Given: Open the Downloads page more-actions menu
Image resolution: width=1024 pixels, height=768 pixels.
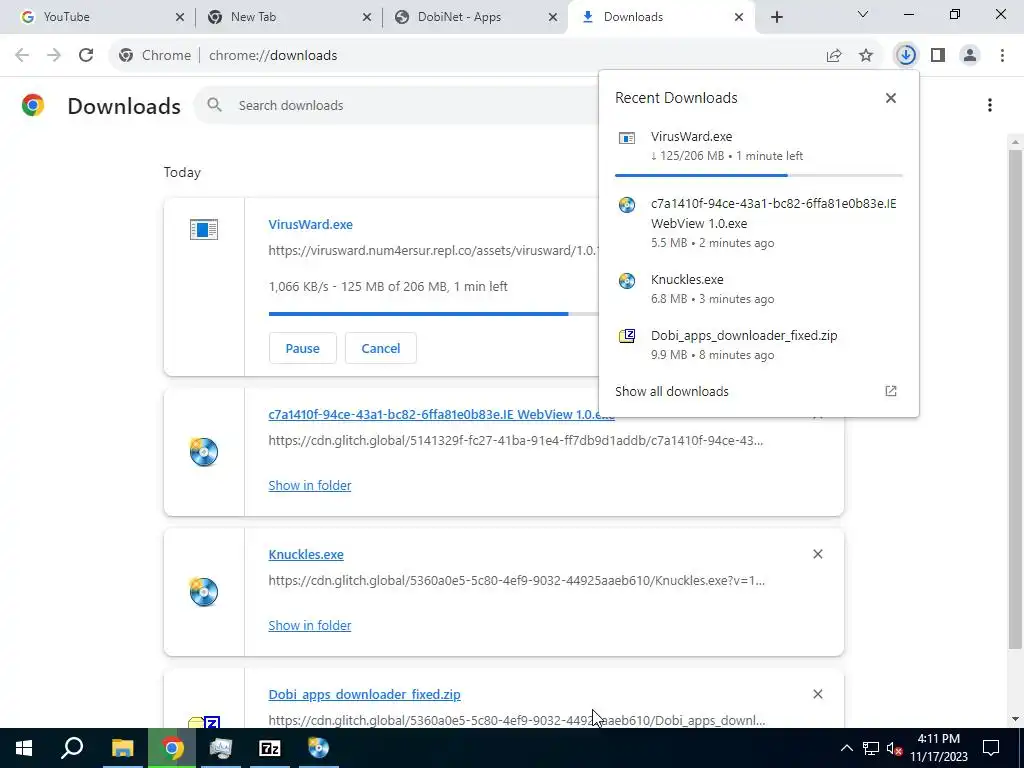Looking at the screenshot, I should 990,105.
